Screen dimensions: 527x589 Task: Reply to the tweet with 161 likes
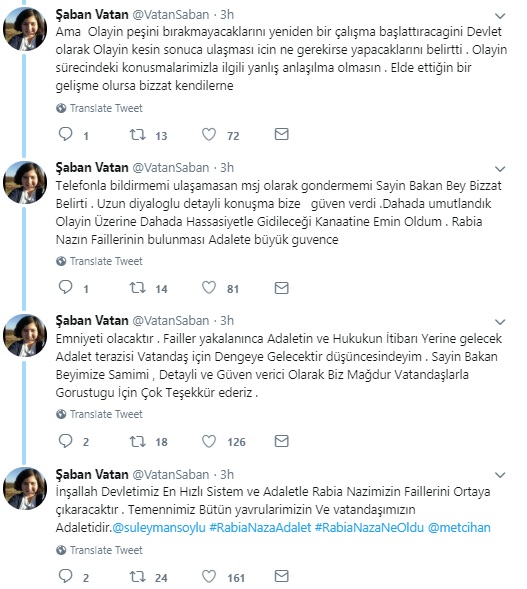(x=66, y=576)
